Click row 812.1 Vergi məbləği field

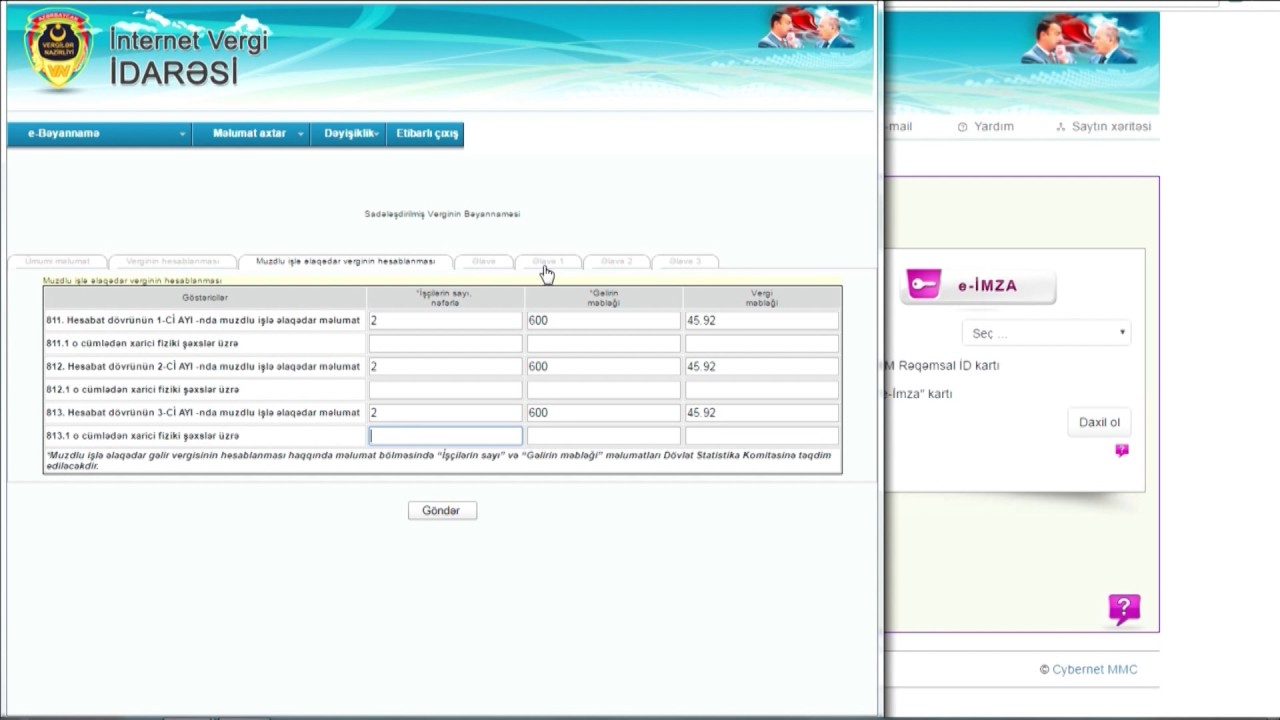pos(762,390)
